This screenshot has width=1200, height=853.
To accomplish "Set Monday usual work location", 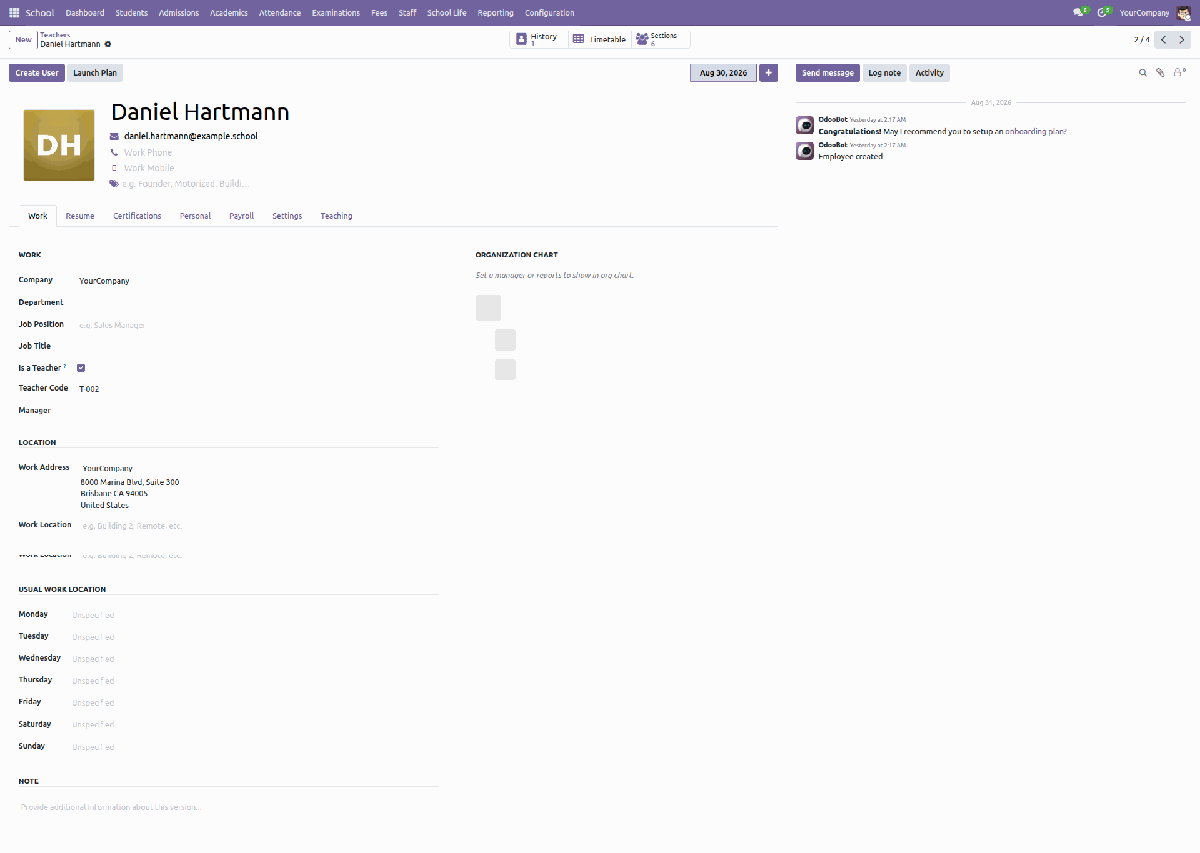I will (255, 615).
